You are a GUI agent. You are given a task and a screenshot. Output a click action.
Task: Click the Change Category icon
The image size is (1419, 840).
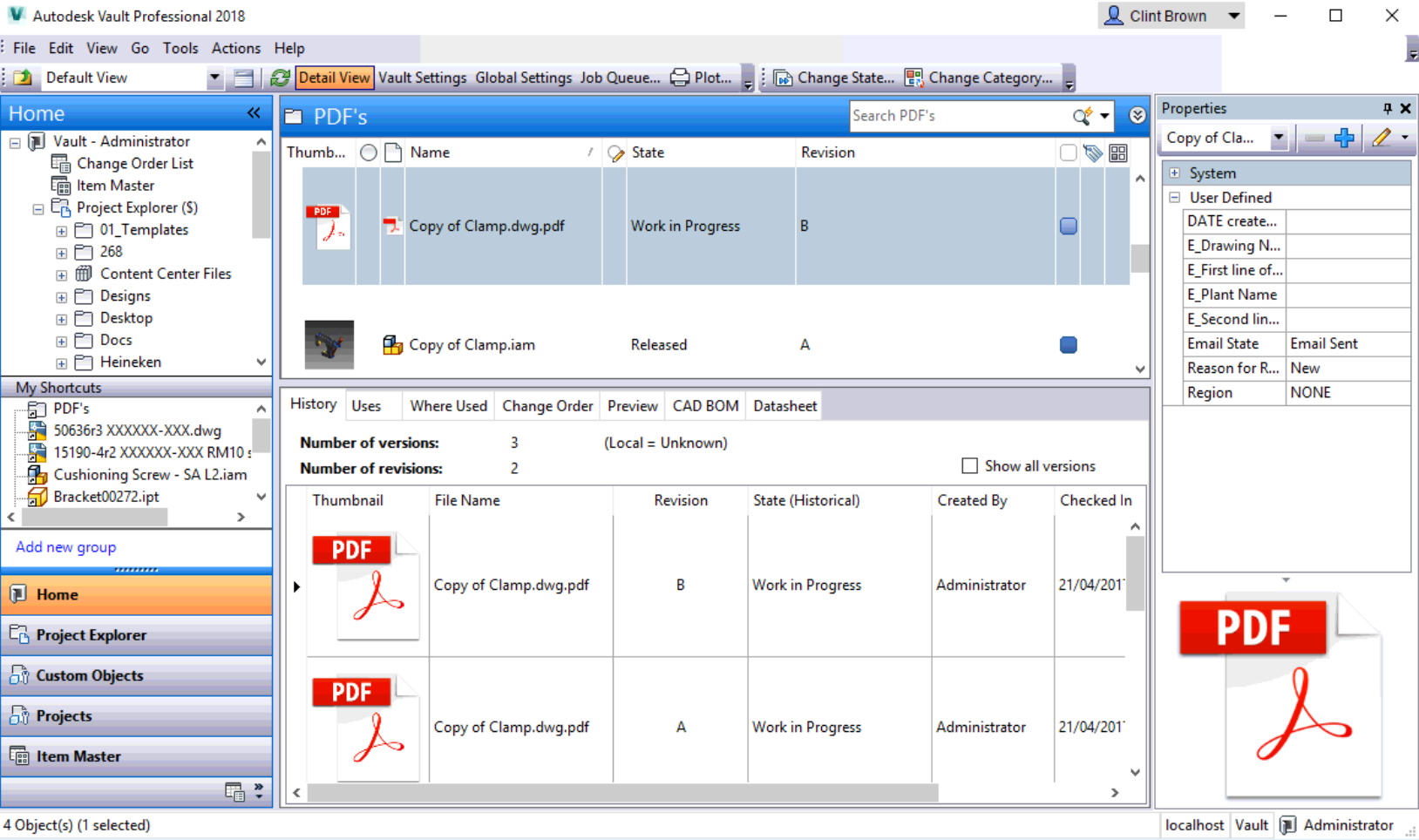click(913, 78)
